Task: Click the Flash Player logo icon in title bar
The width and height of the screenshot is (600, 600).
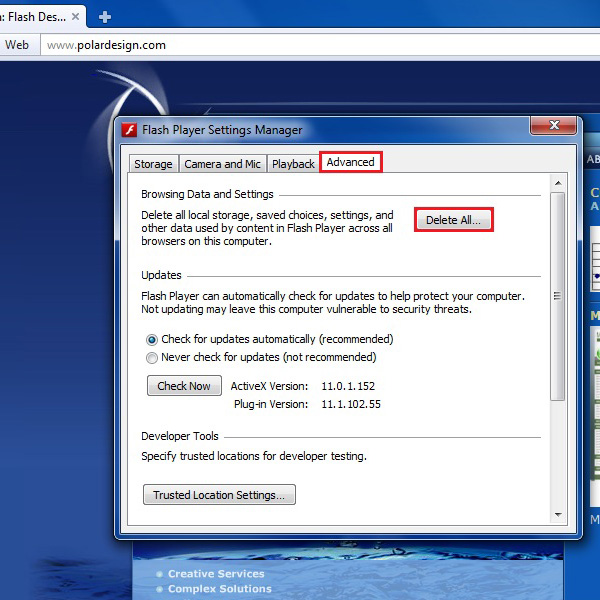Action: [129, 130]
